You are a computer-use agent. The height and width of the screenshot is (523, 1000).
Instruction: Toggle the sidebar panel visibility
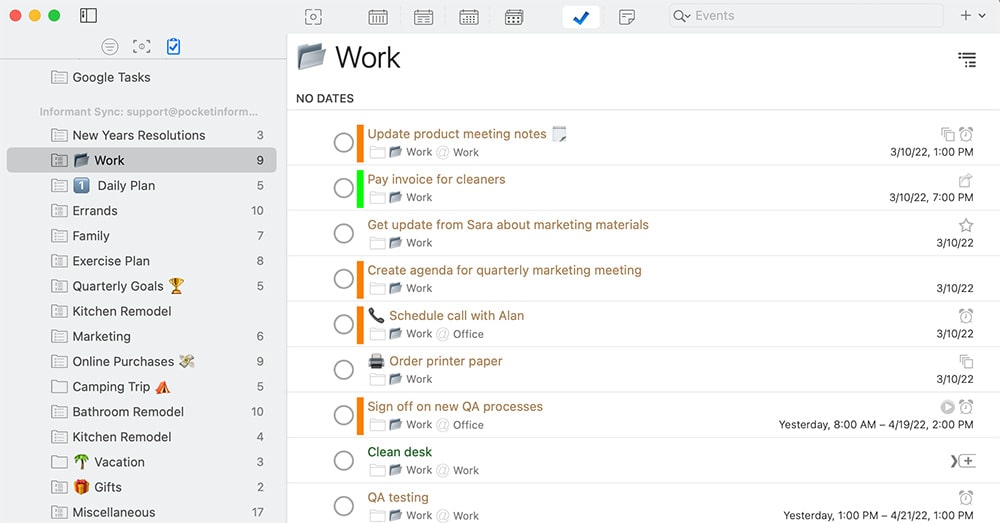point(88,16)
